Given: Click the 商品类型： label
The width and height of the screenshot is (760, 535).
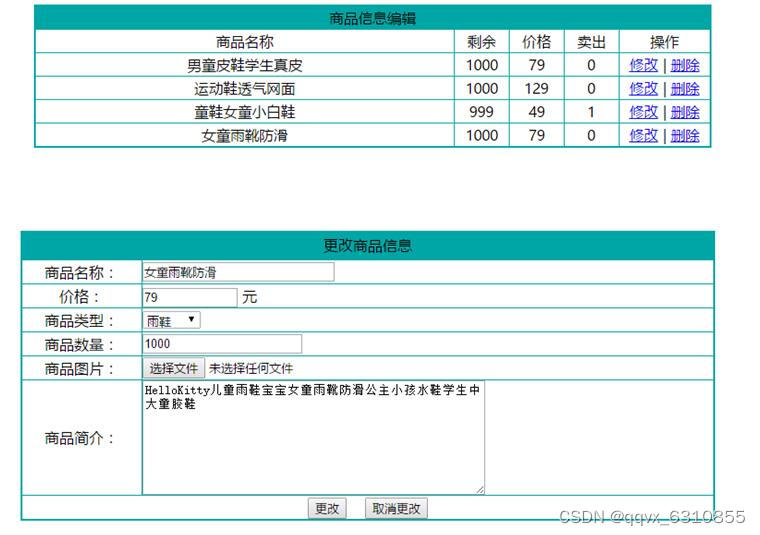Looking at the screenshot, I should click(x=79, y=321).
